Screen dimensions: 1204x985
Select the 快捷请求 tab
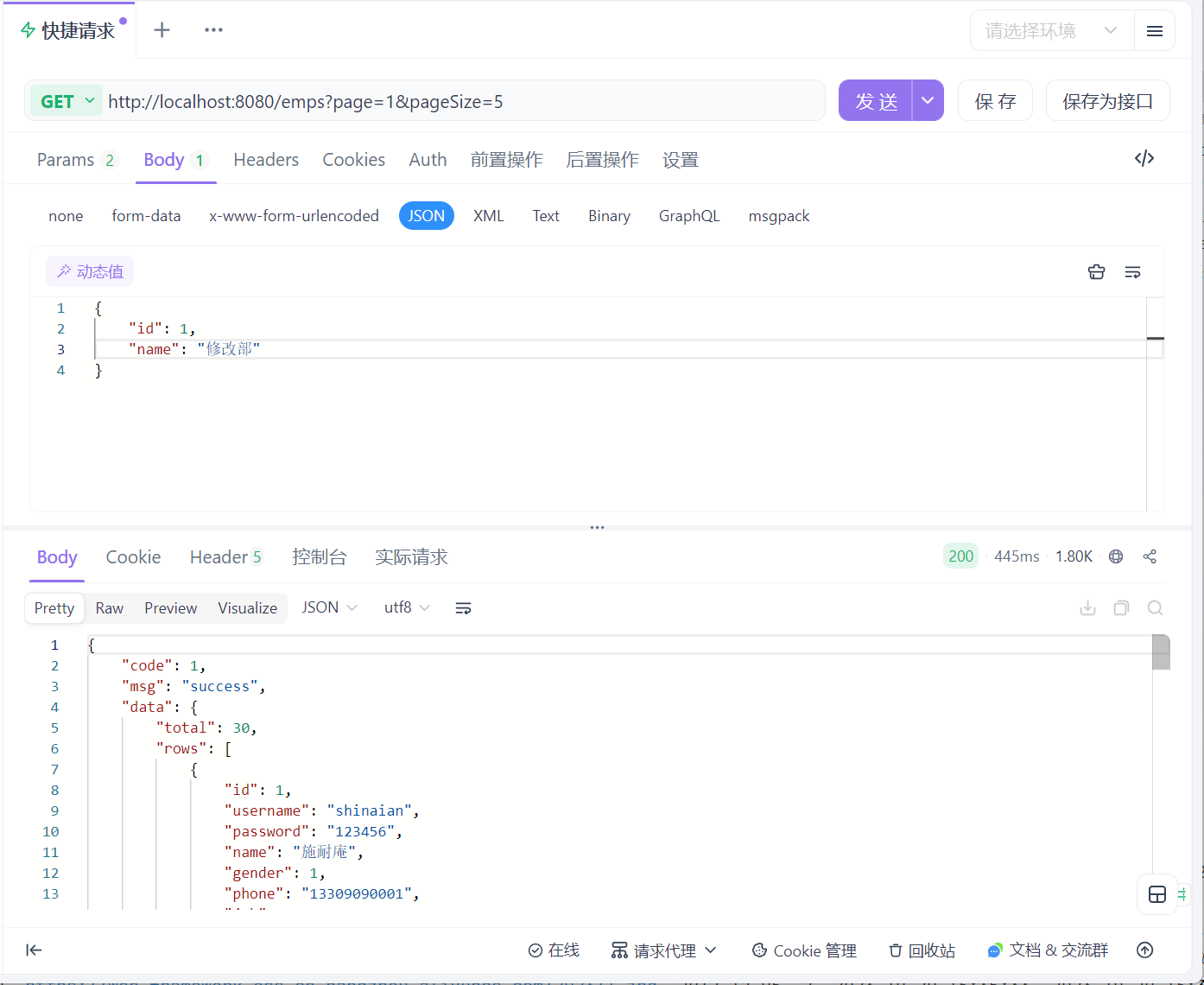point(69,31)
